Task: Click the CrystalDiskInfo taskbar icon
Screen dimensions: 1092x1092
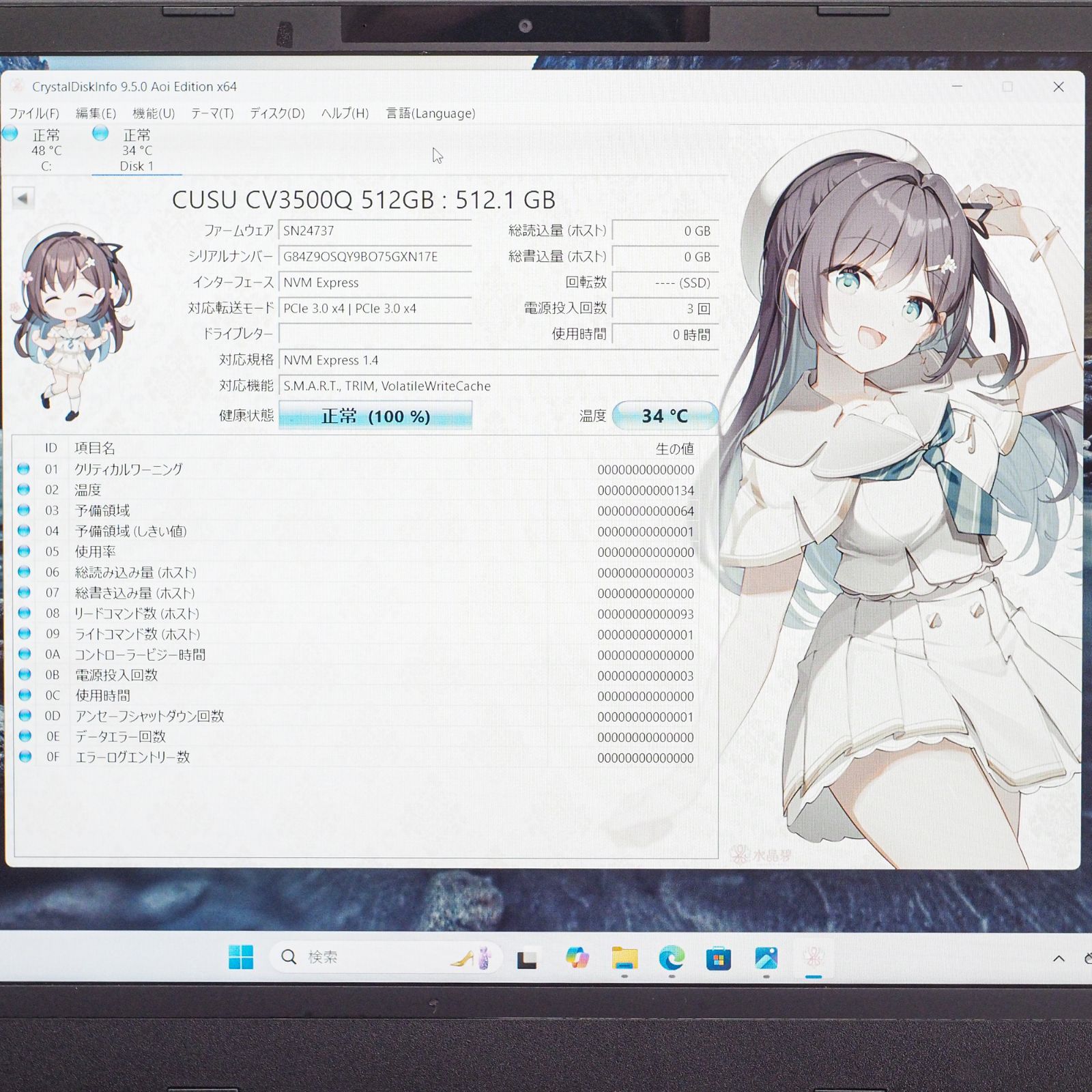Action: coord(813,958)
